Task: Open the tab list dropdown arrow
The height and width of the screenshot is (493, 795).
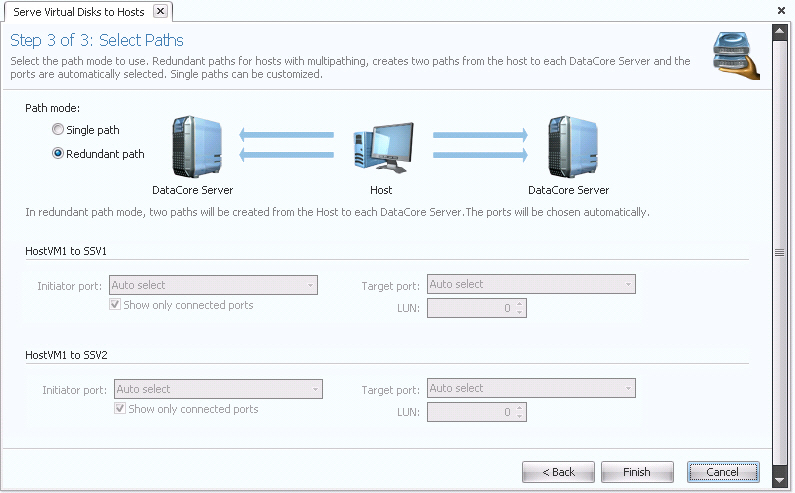Action: pos(780,11)
